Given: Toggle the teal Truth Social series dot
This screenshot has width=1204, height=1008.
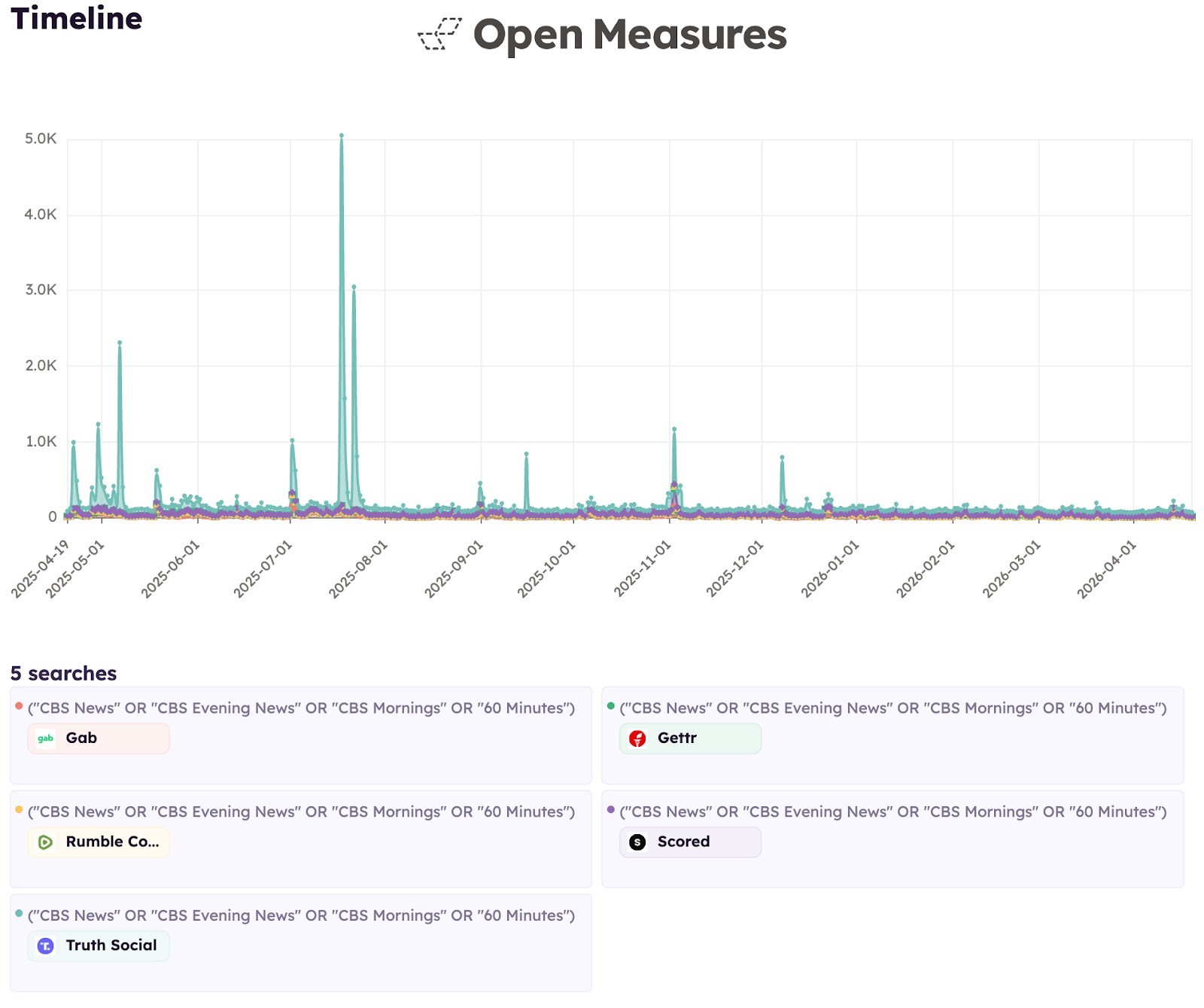Looking at the screenshot, I should coord(17,912).
